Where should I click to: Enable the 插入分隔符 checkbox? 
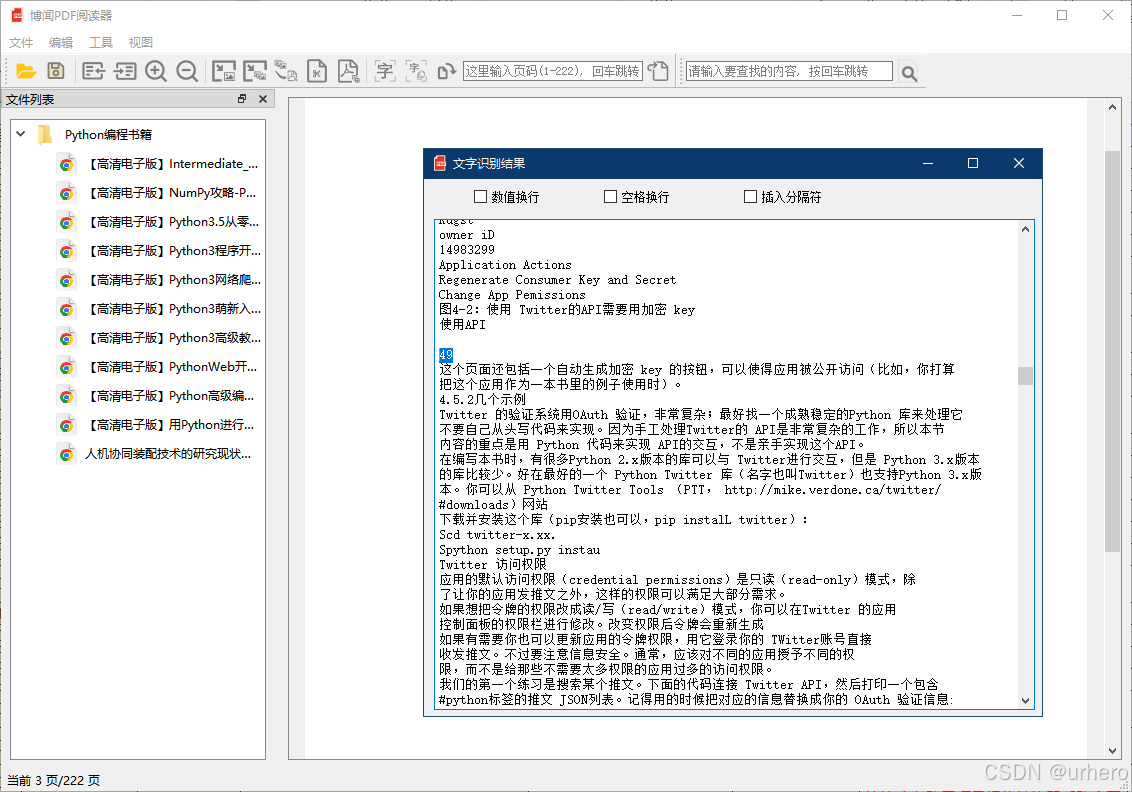[x=750, y=196]
